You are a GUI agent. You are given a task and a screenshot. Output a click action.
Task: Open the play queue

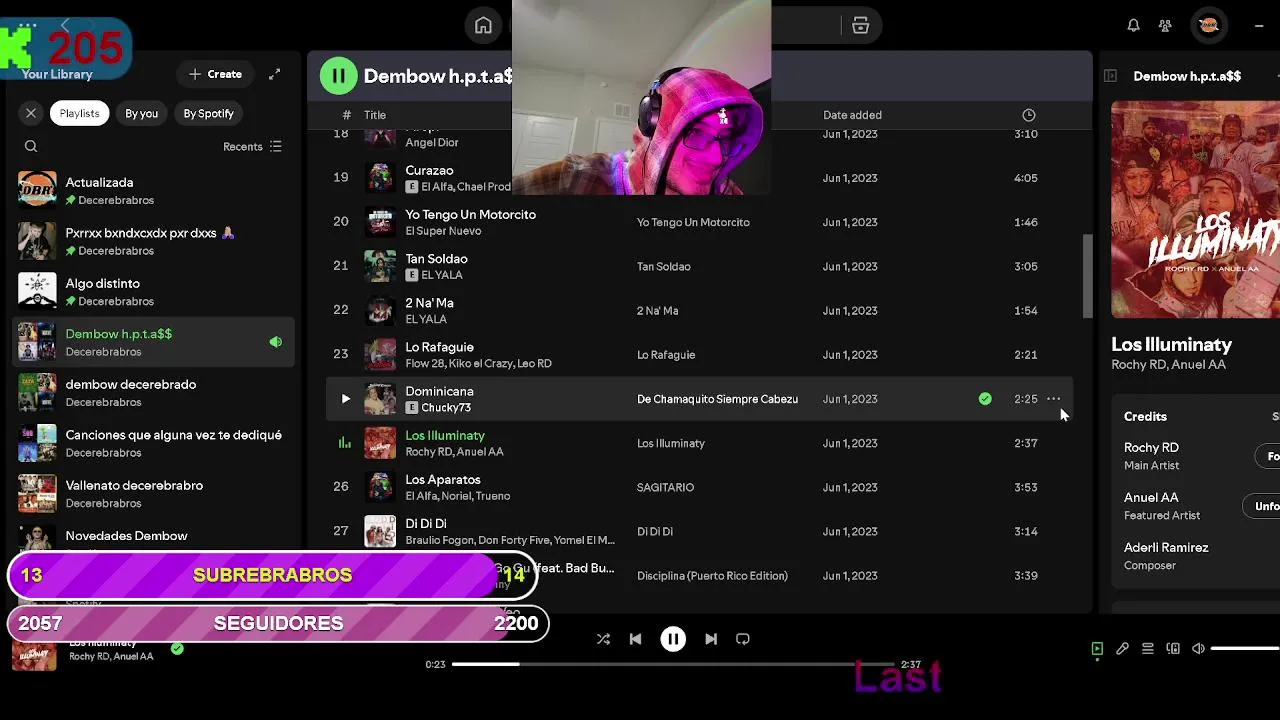(1148, 649)
